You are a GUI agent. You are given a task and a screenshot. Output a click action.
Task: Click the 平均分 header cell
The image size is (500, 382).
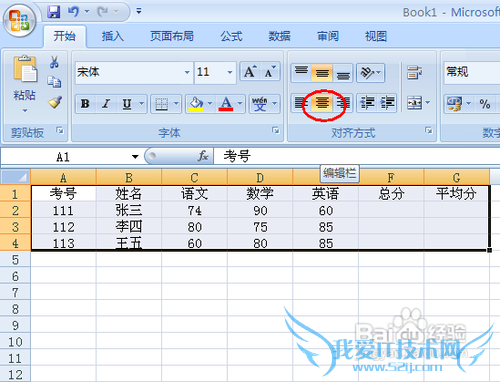[x=456, y=194]
